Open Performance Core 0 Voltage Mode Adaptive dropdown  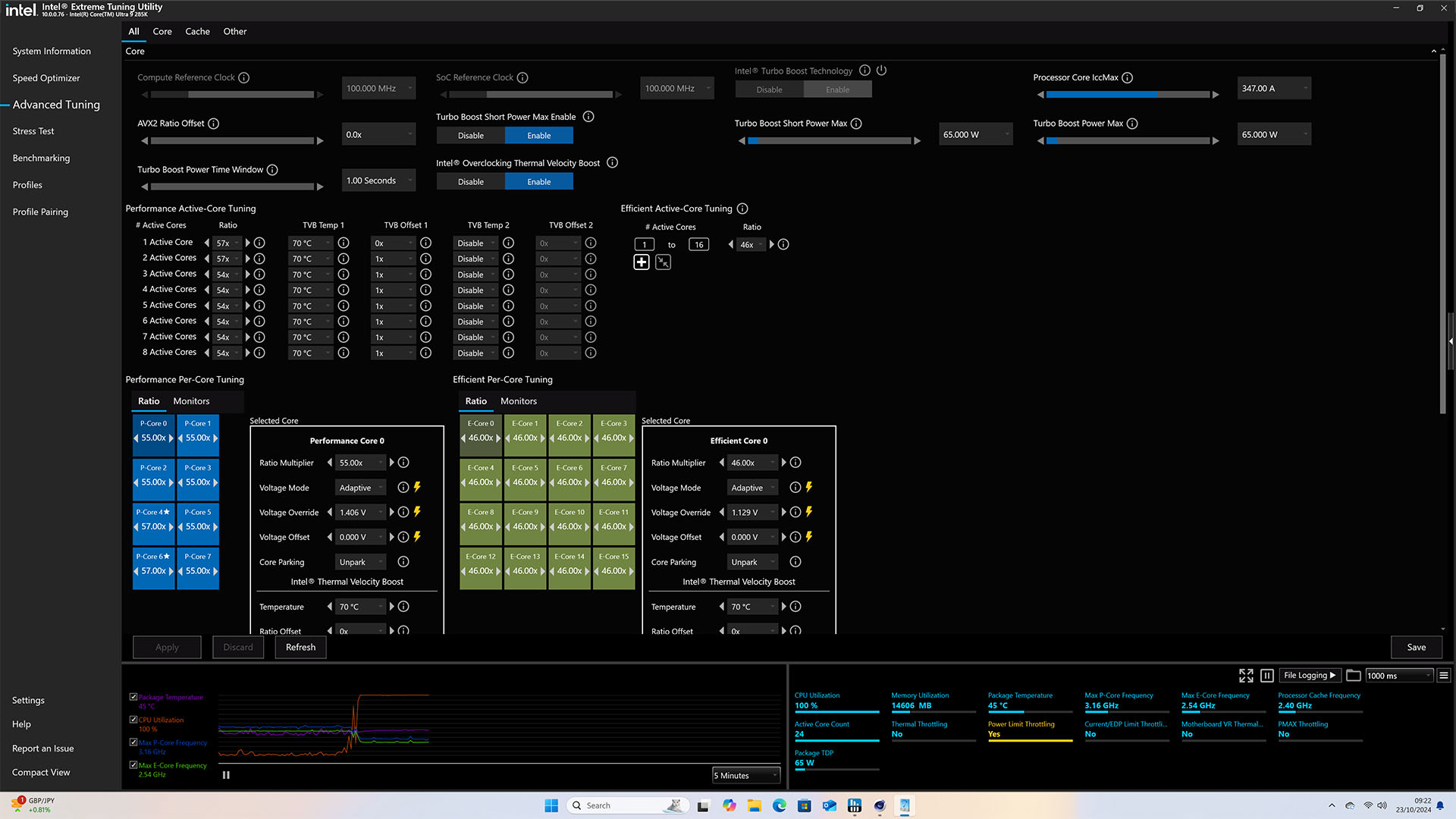click(361, 488)
